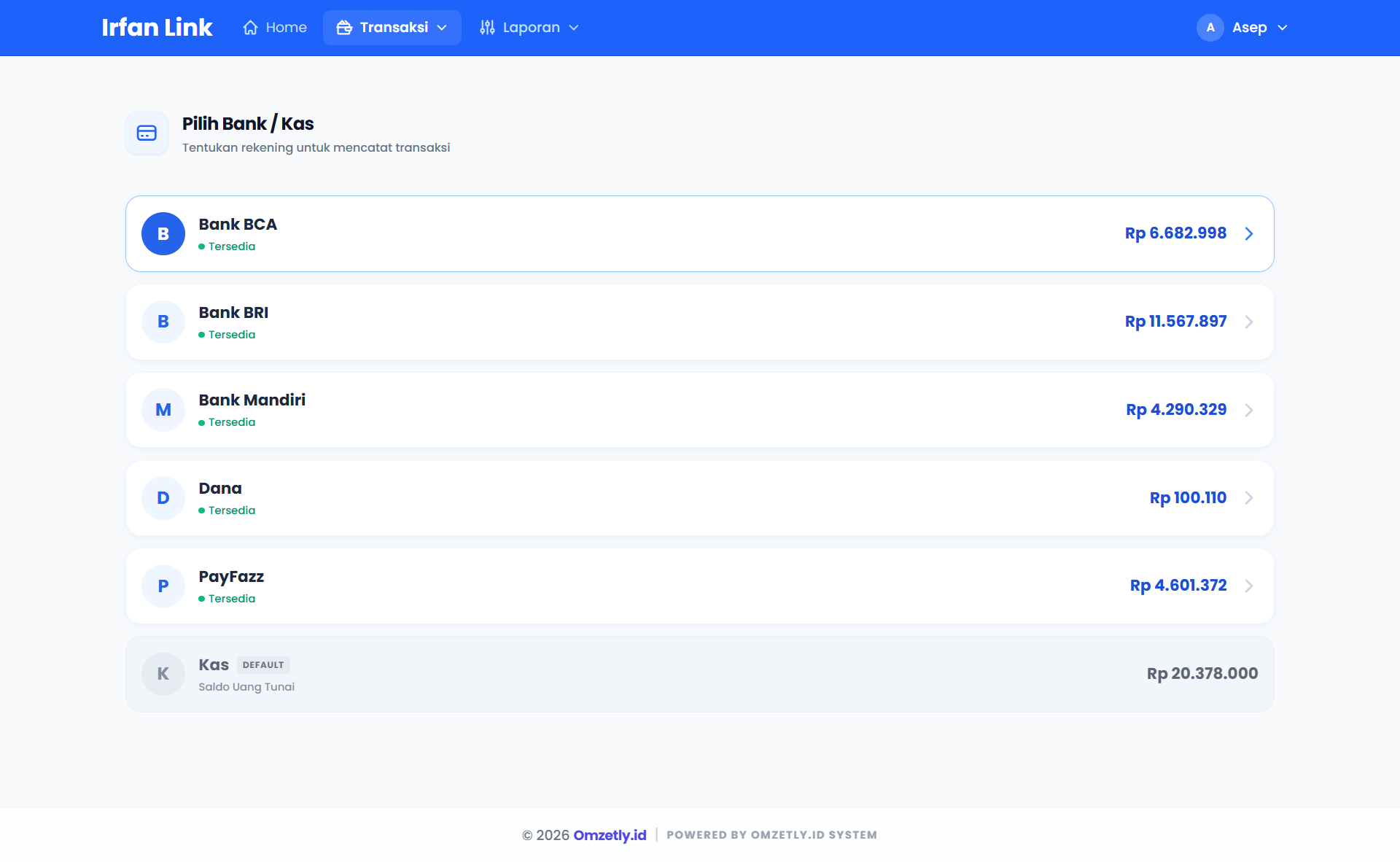Image resolution: width=1400 pixels, height=862 pixels.
Task: Expand the Laporan menu chevron
Action: [x=574, y=28]
